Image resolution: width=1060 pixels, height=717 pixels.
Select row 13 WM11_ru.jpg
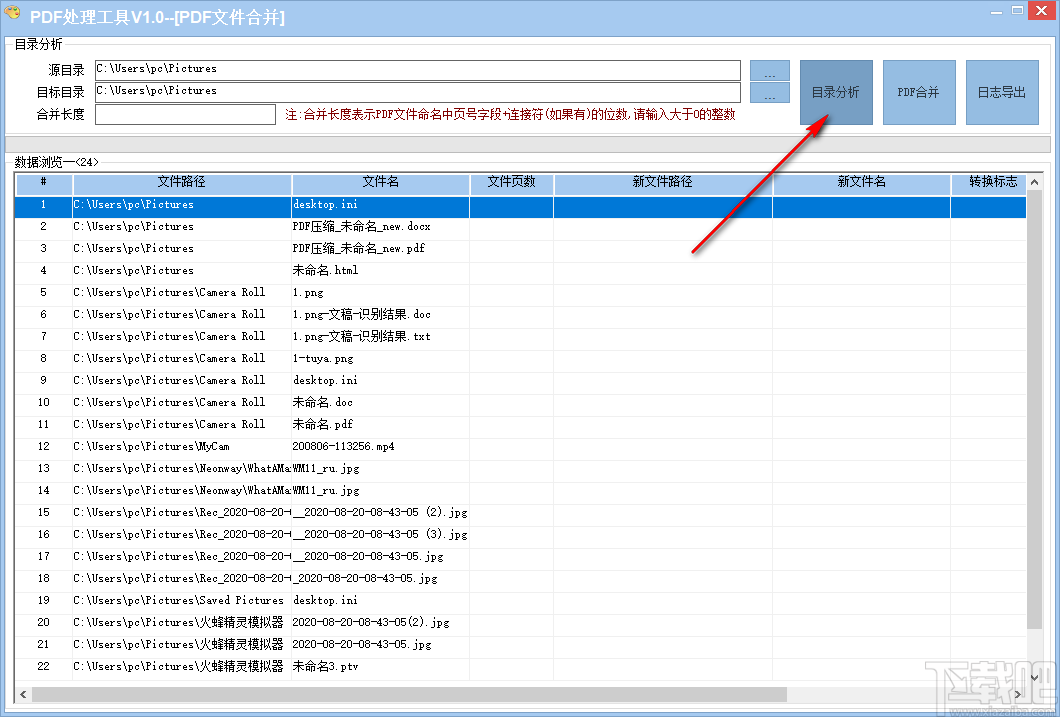[x=521, y=469]
